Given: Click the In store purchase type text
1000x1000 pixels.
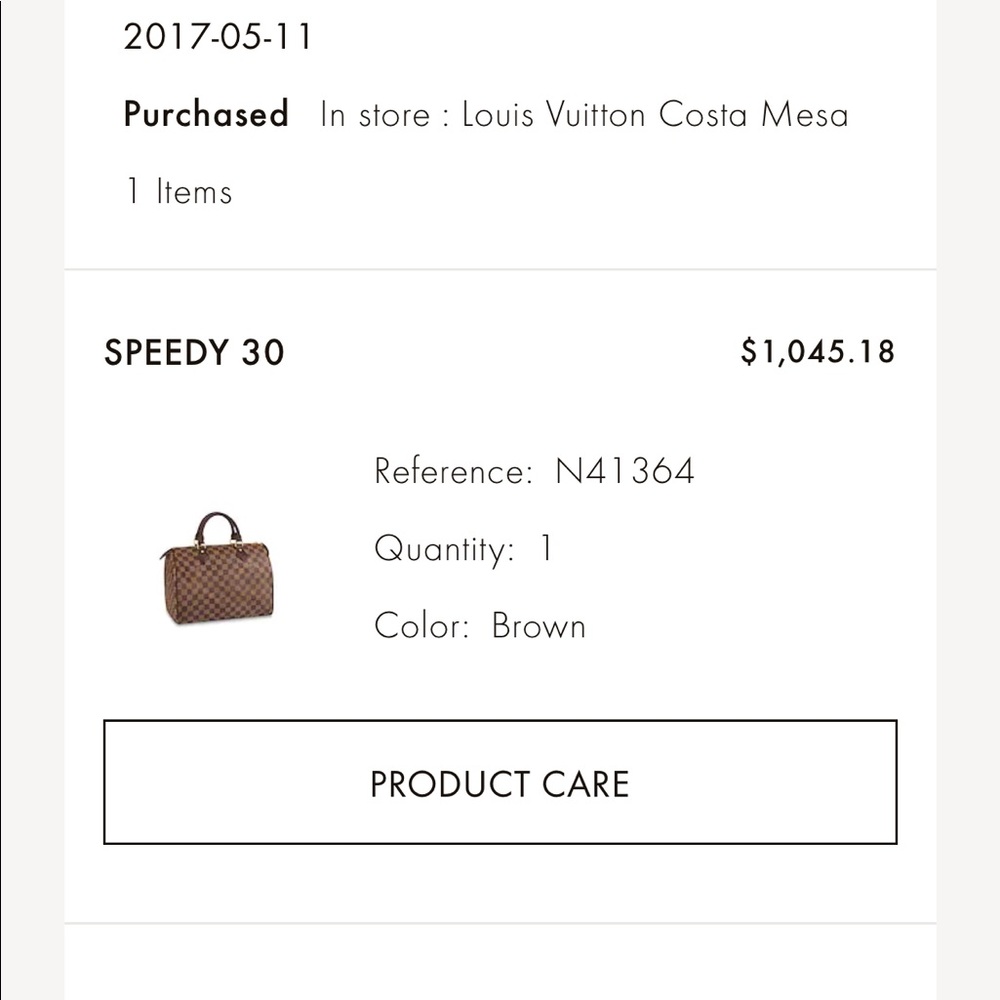Looking at the screenshot, I should click(376, 114).
